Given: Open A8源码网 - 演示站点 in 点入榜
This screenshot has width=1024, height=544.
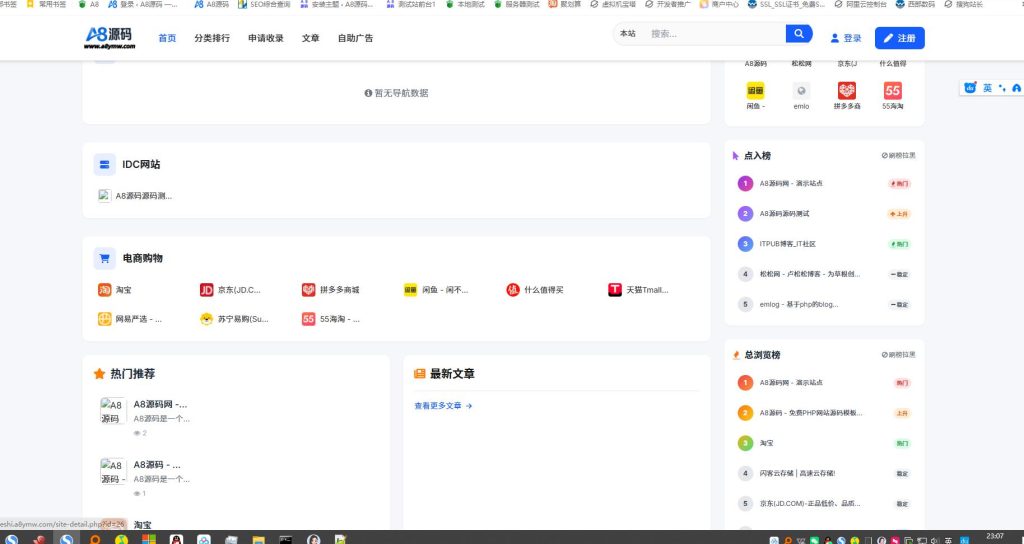Looking at the screenshot, I should click(791, 184).
